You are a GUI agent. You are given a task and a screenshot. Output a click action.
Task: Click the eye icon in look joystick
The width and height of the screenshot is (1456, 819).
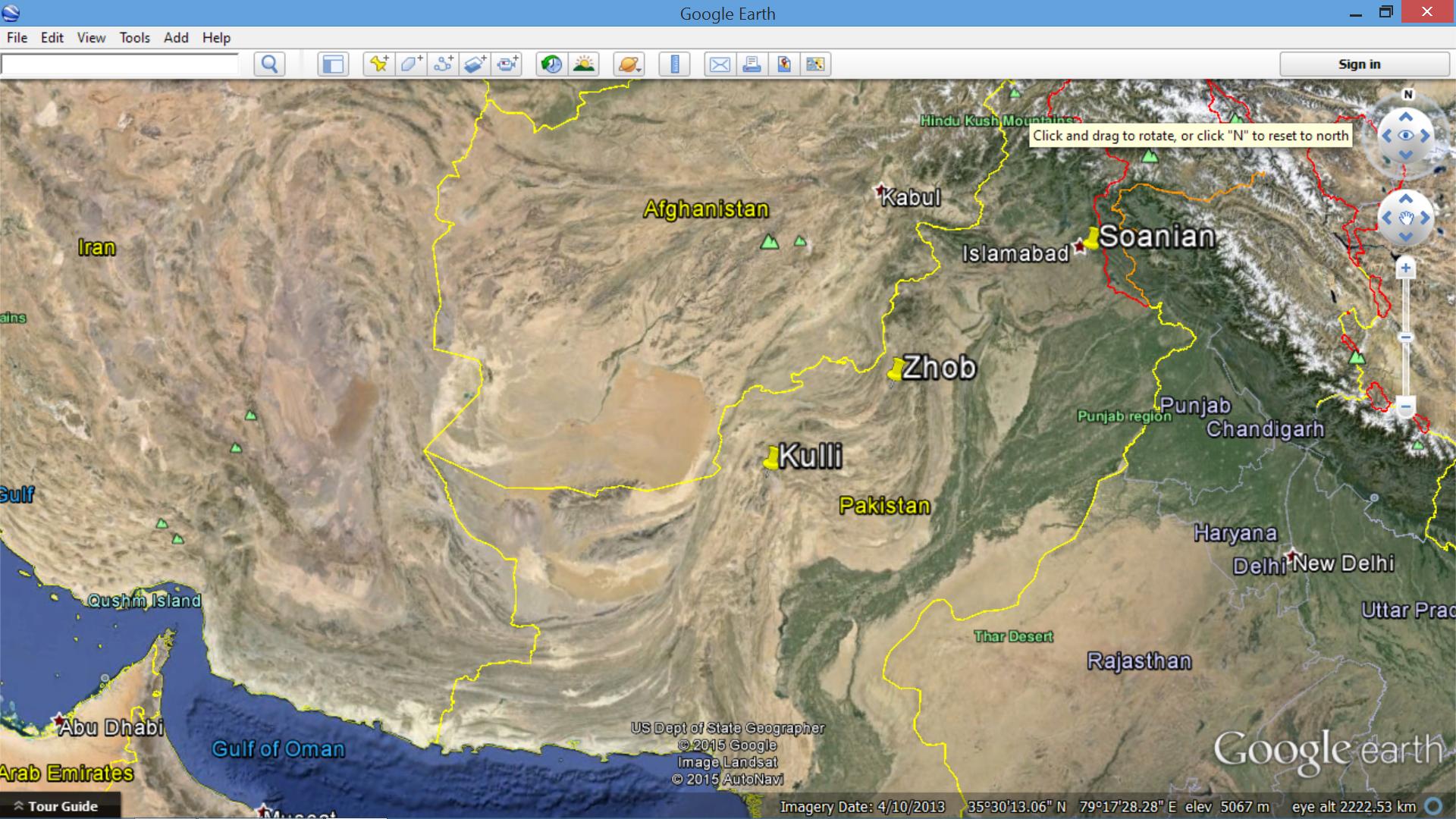1406,136
